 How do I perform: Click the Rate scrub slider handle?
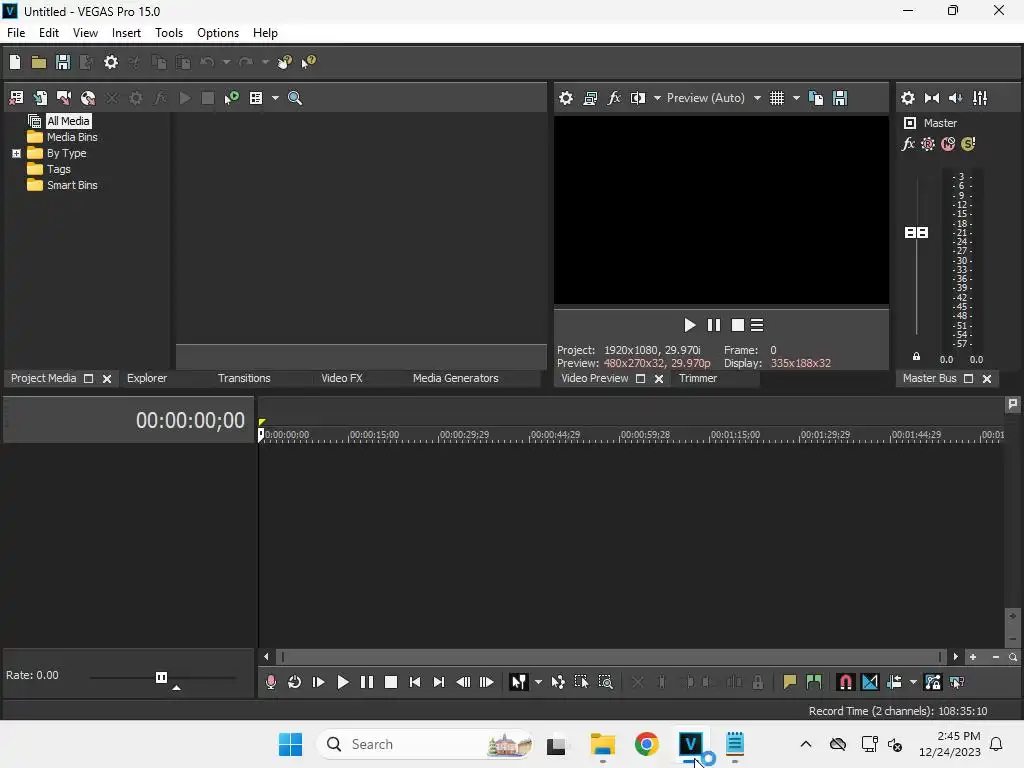(x=161, y=677)
